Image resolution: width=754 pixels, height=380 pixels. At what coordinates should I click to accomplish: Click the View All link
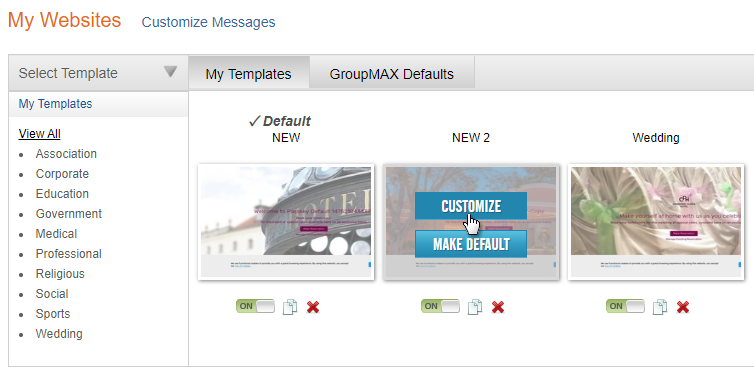tap(39, 134)
